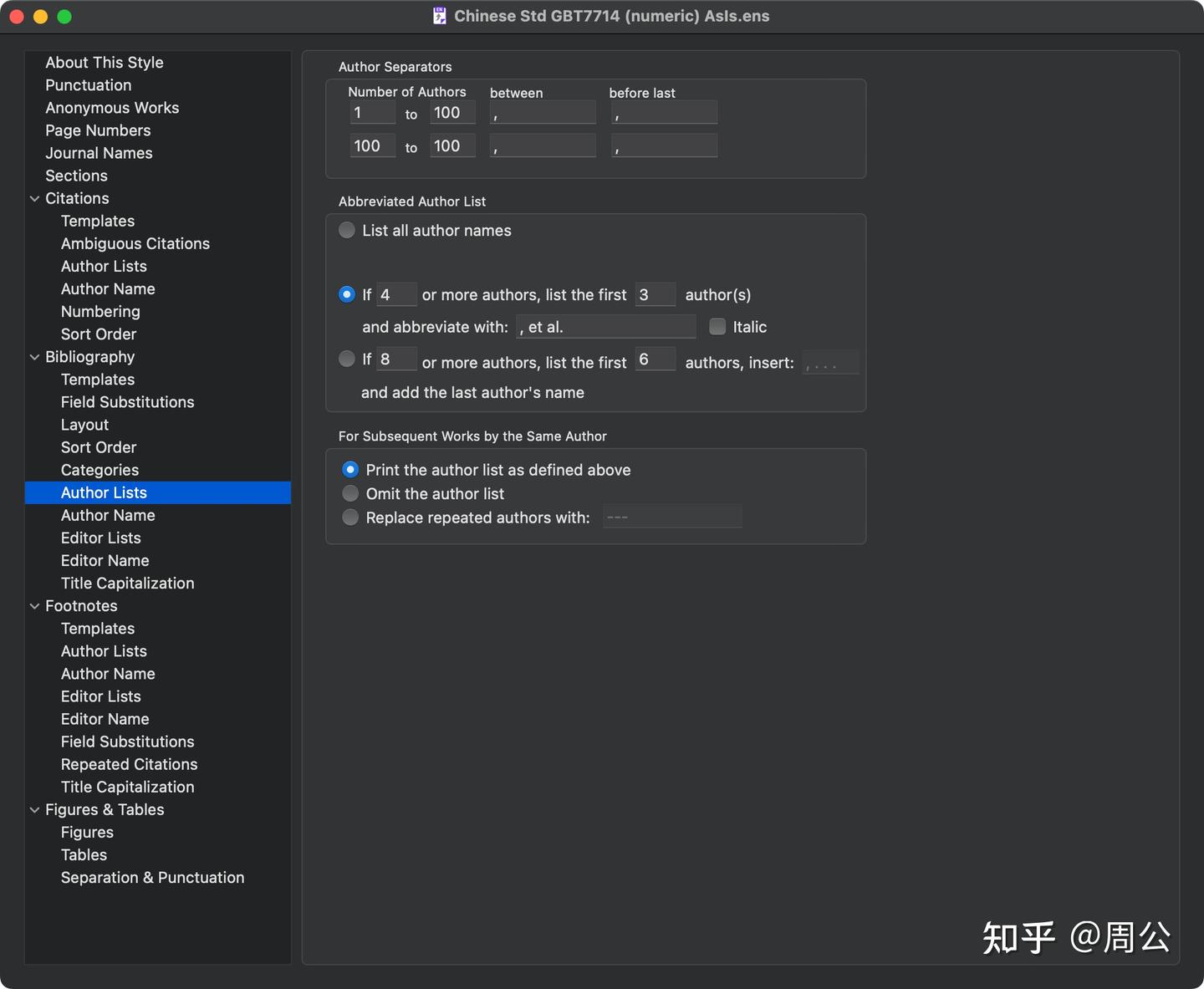Choose 'Omit the author list' option
The height and width of the screenshot is (989, 1204).
[350, 494]
